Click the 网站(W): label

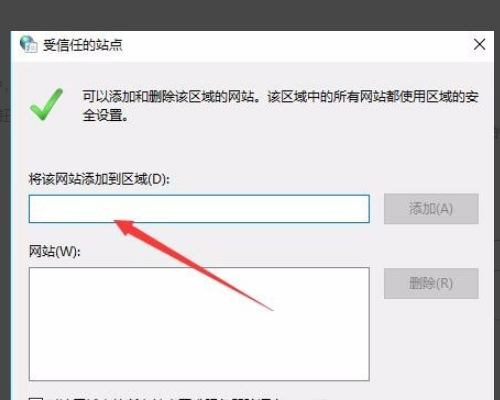pyautogui.click(x=55, y=251)
